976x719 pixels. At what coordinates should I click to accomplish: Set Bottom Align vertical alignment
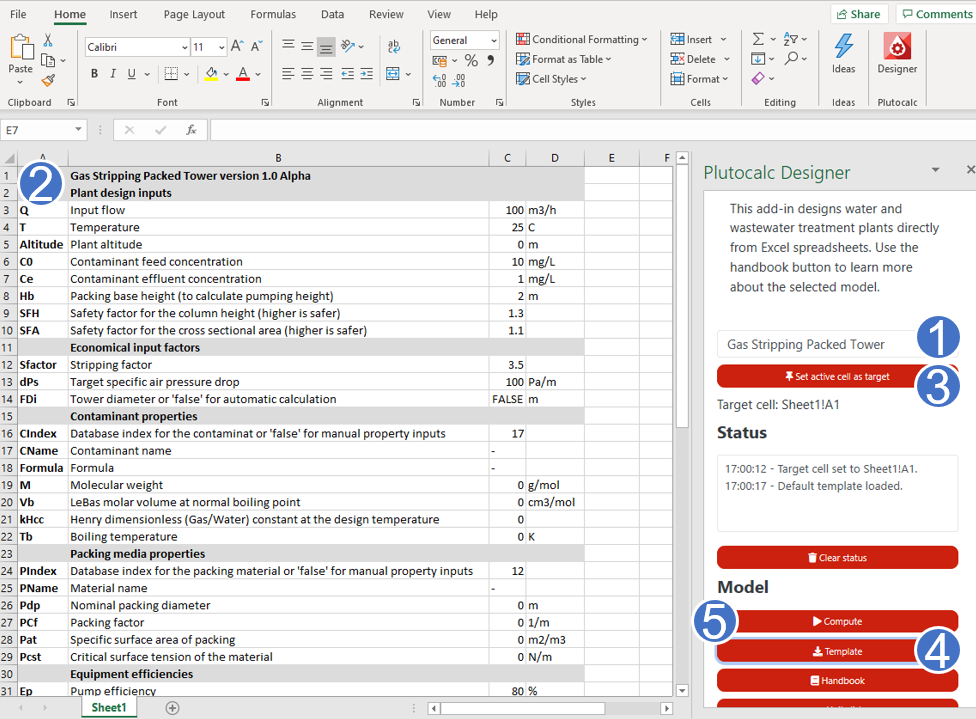click(x=326, y=46)
